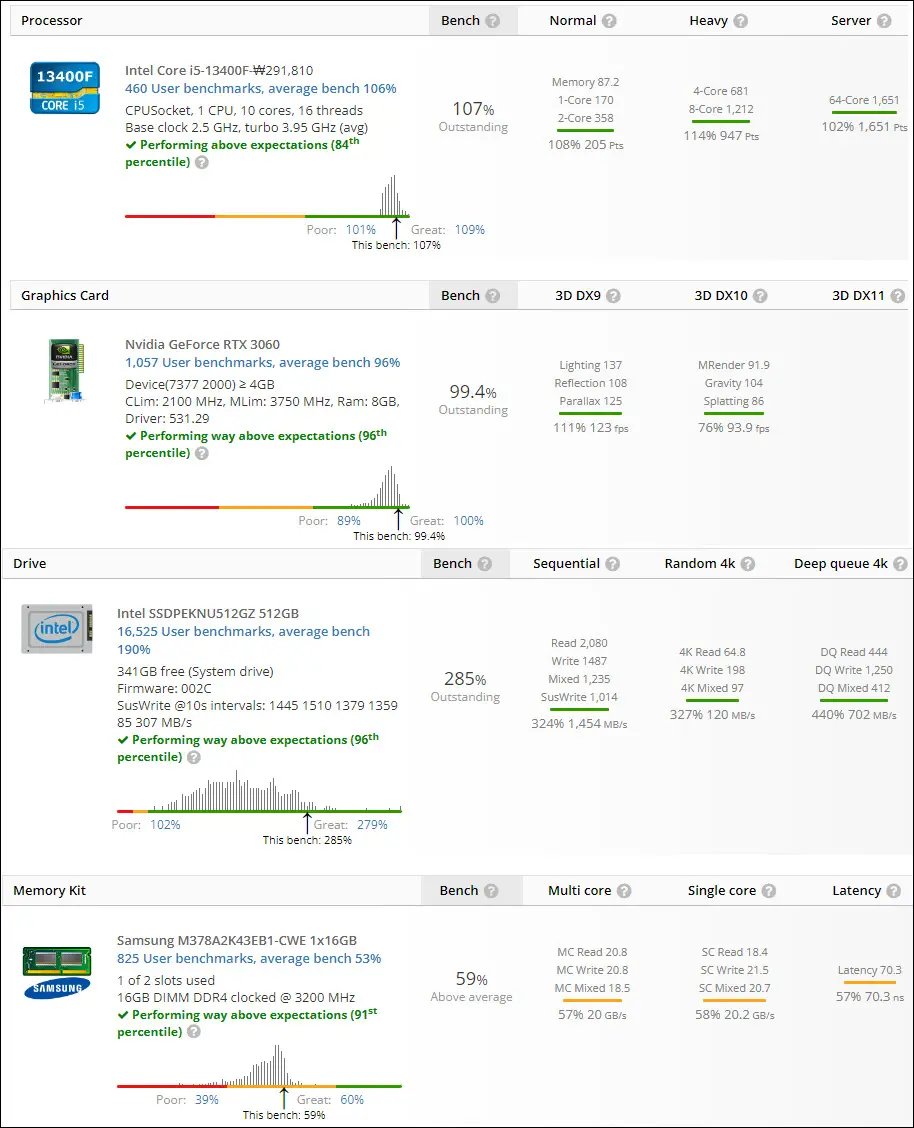Click the 107% Outstanding processor score

pyautogui.click(x=473, y=117)
